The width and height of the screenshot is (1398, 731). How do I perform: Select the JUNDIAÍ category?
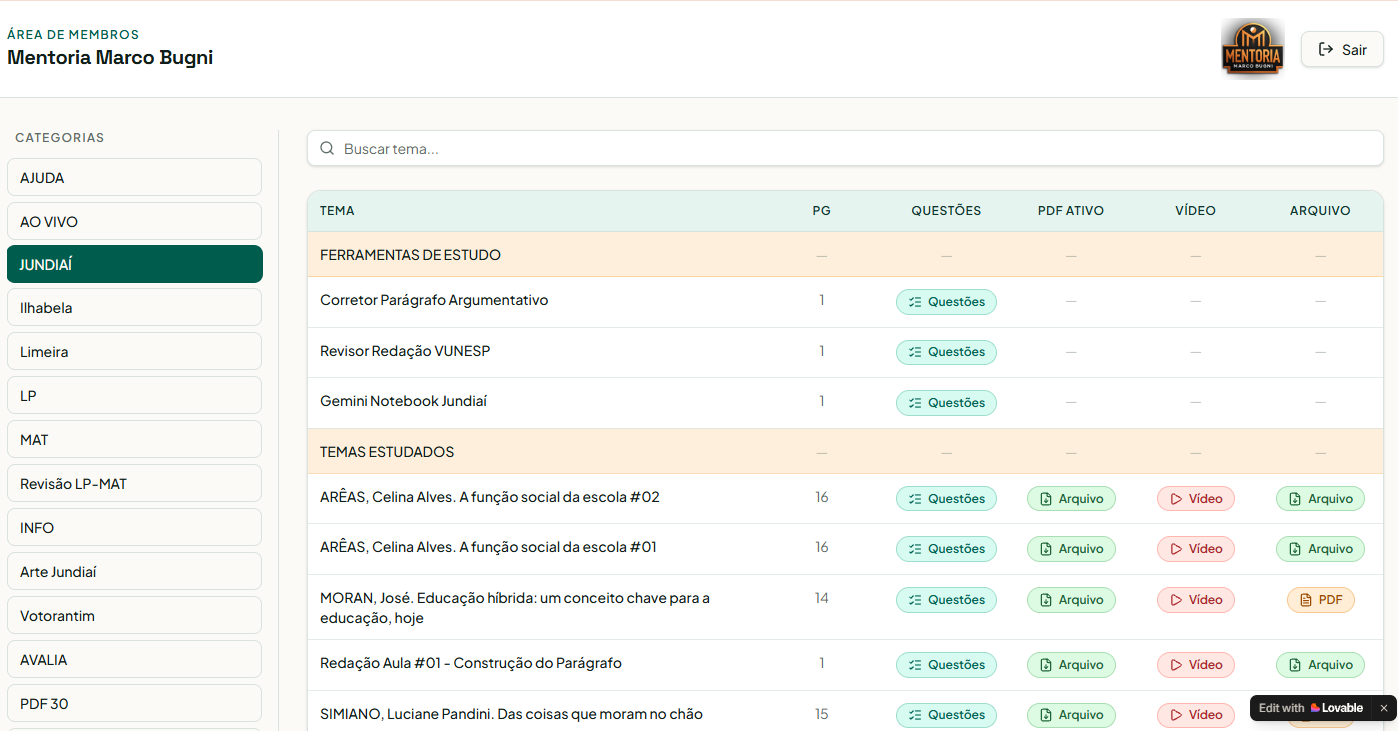click(134, 264)
